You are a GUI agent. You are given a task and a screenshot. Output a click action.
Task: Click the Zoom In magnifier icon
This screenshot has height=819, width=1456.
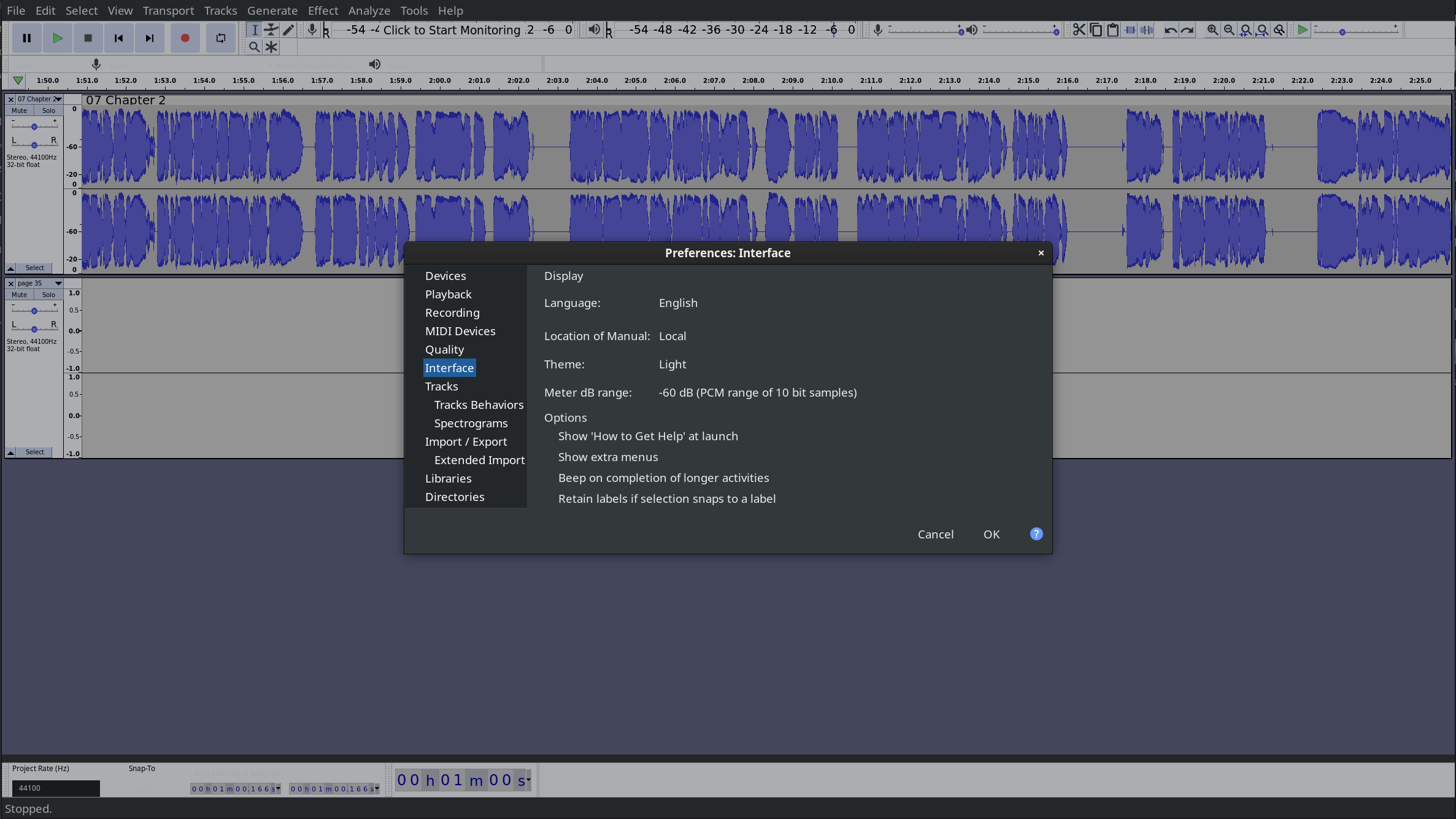coord(1212,29)
